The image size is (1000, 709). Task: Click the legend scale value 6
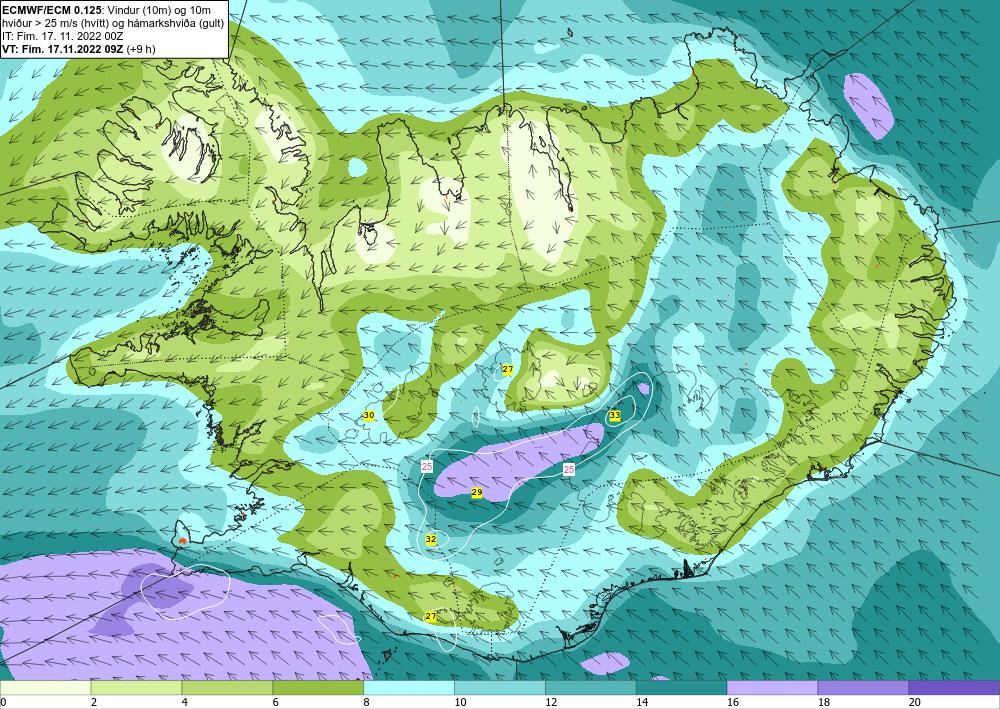[x=276, y=703]
